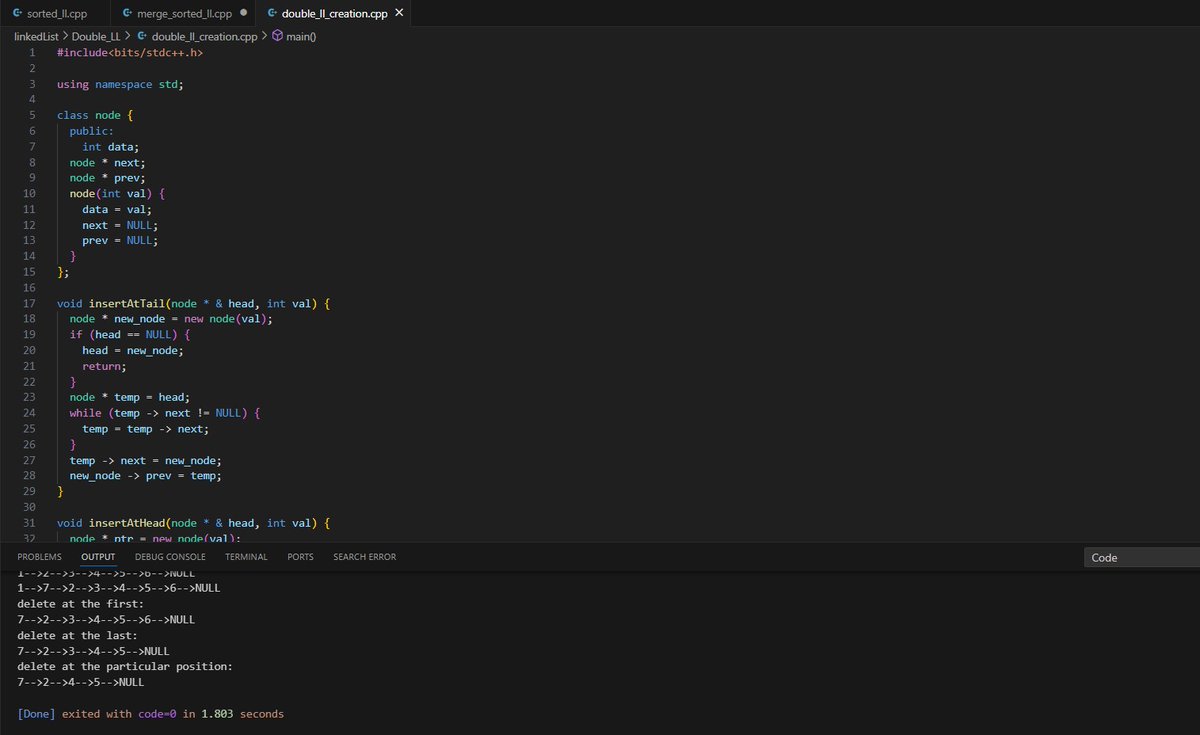
Task: Click the 'node * next;' declaration
Action: click(107, 162)
